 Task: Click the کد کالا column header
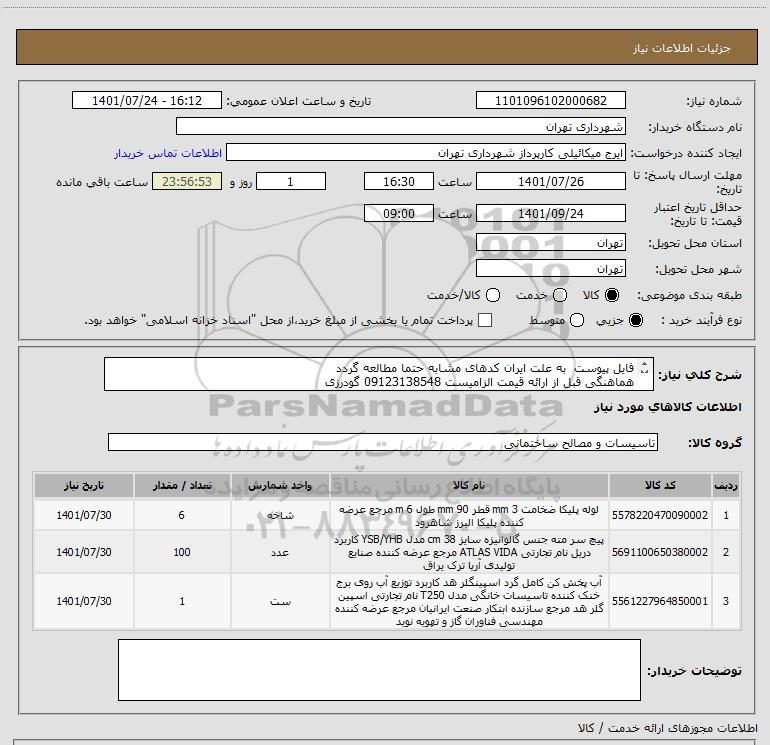(x=660, y=485)
